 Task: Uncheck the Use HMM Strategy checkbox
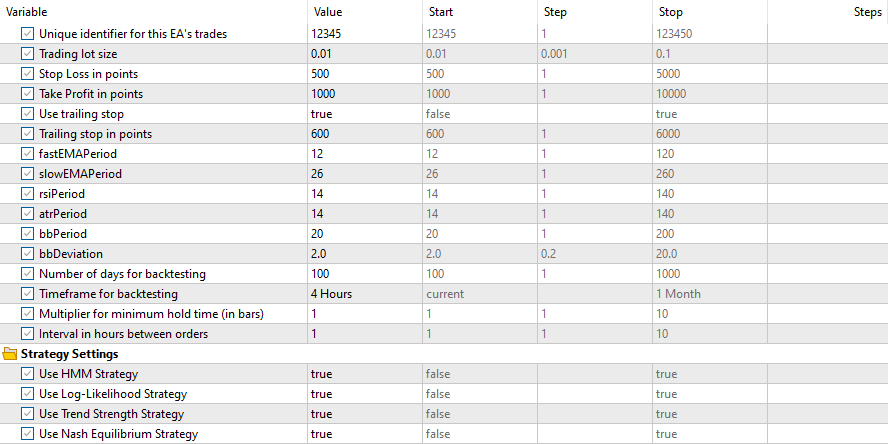[27, 374]
